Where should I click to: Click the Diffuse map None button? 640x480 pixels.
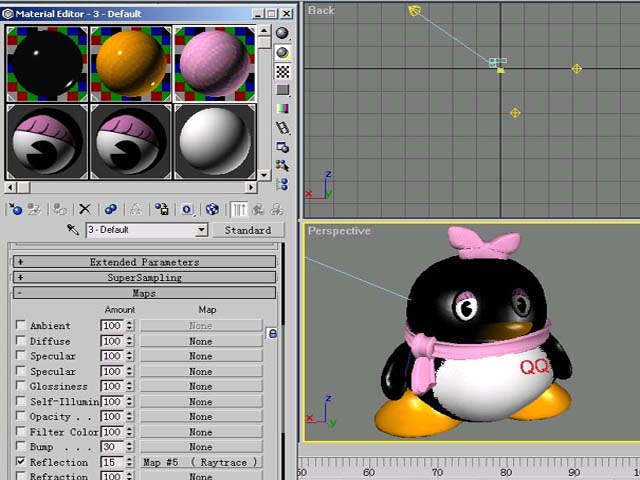(x=201, y=341)
